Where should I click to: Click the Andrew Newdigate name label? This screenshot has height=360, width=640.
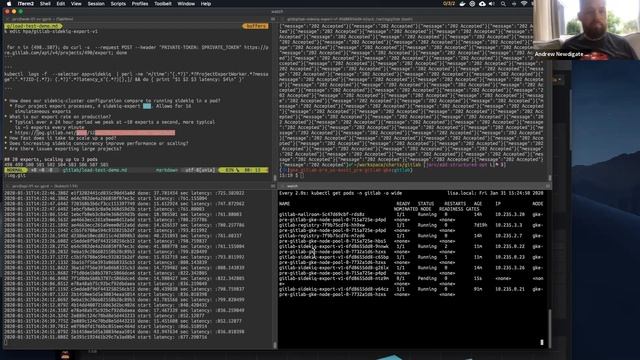click(559, 54)
